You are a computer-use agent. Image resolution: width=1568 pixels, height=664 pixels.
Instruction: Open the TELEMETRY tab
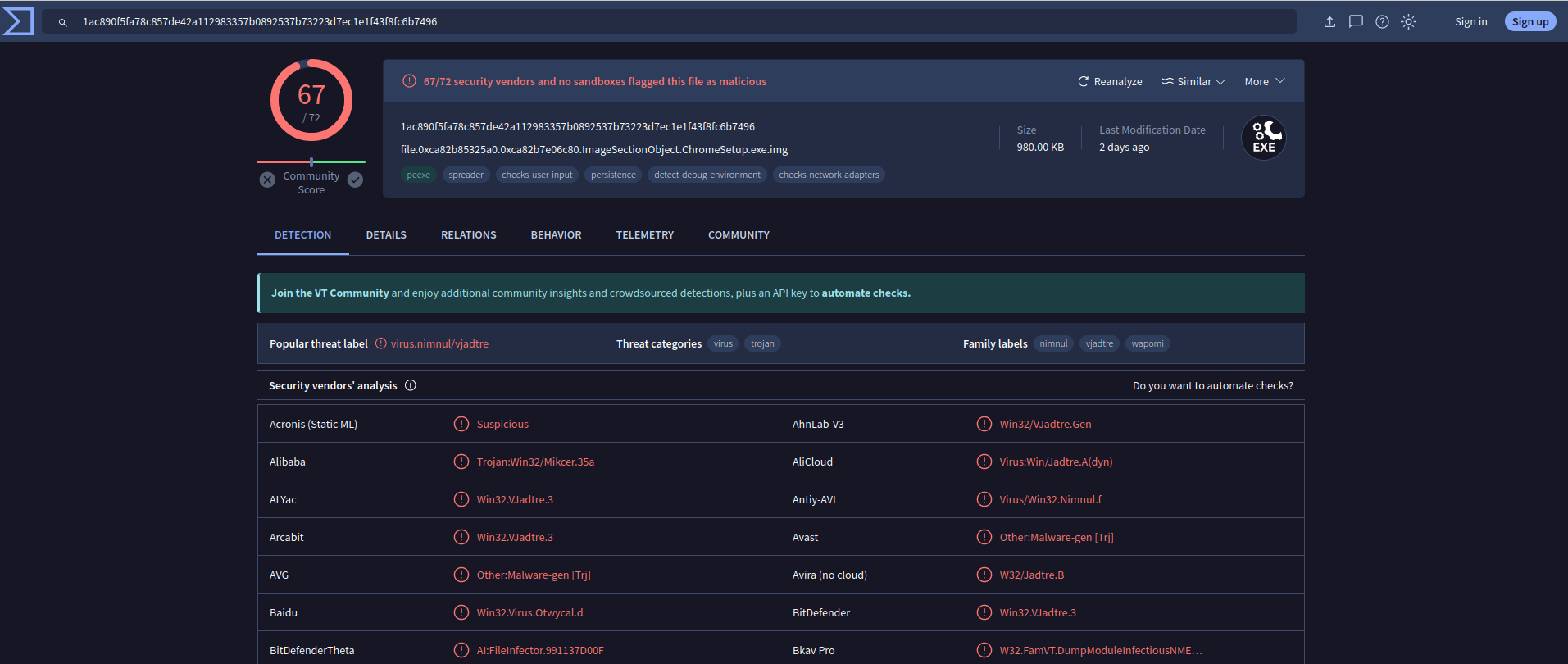click(645, 235)
